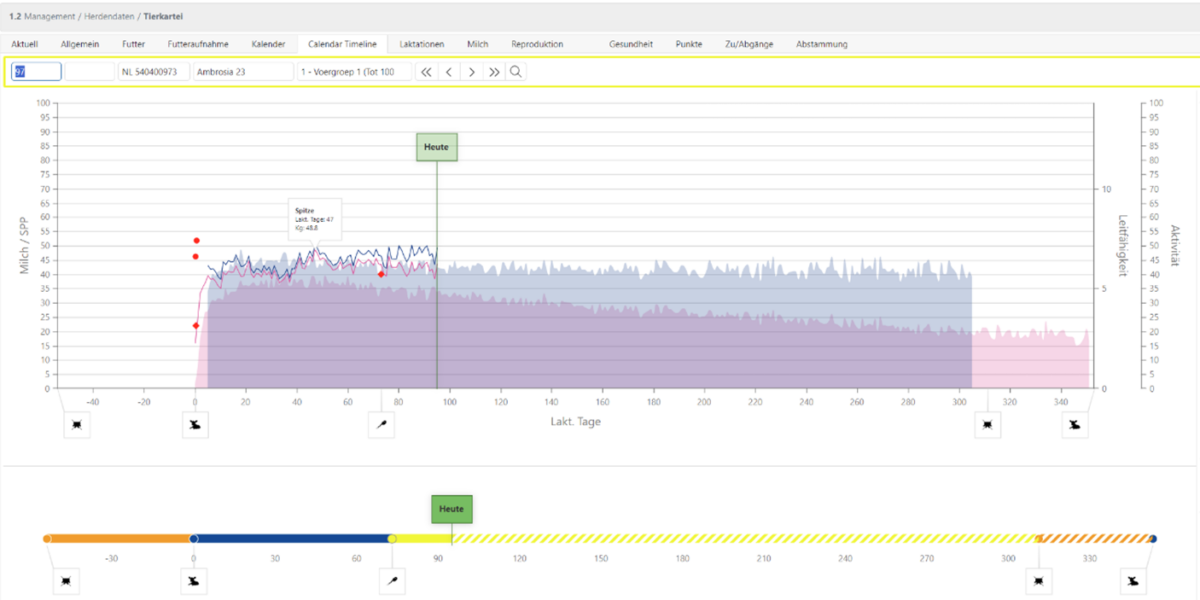Click calving icon at day 0 under chart

[x=196, y=425]
